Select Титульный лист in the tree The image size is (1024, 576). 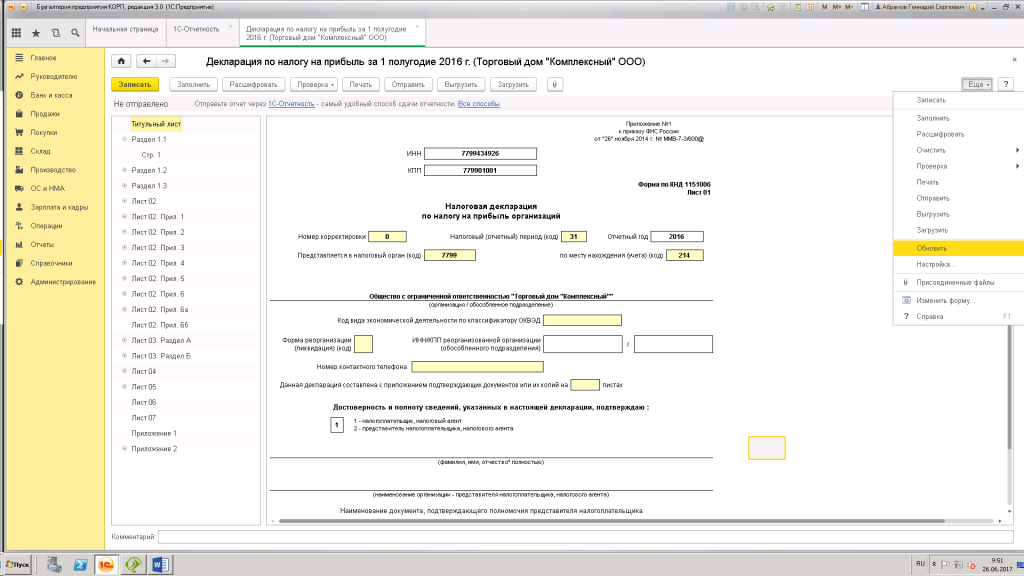[x=156, y=123]
